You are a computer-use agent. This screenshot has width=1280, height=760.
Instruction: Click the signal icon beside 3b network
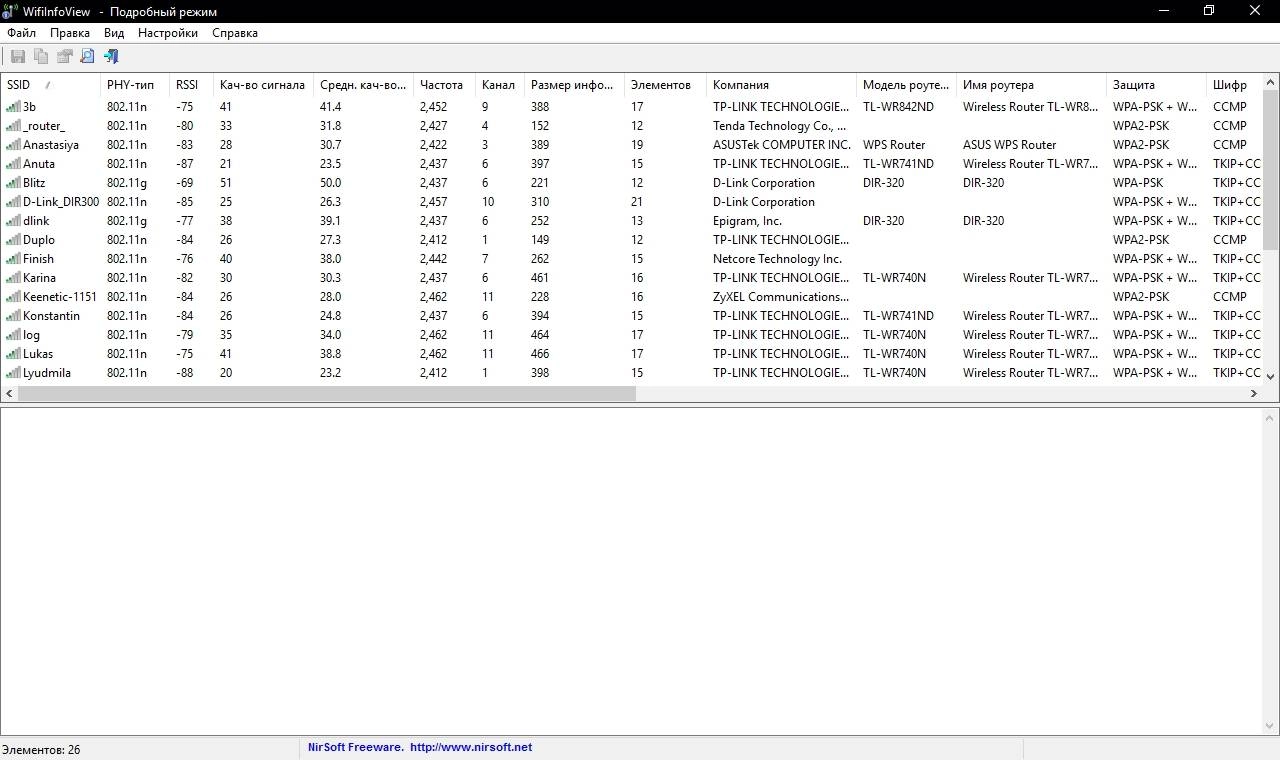tap(13, 107)
